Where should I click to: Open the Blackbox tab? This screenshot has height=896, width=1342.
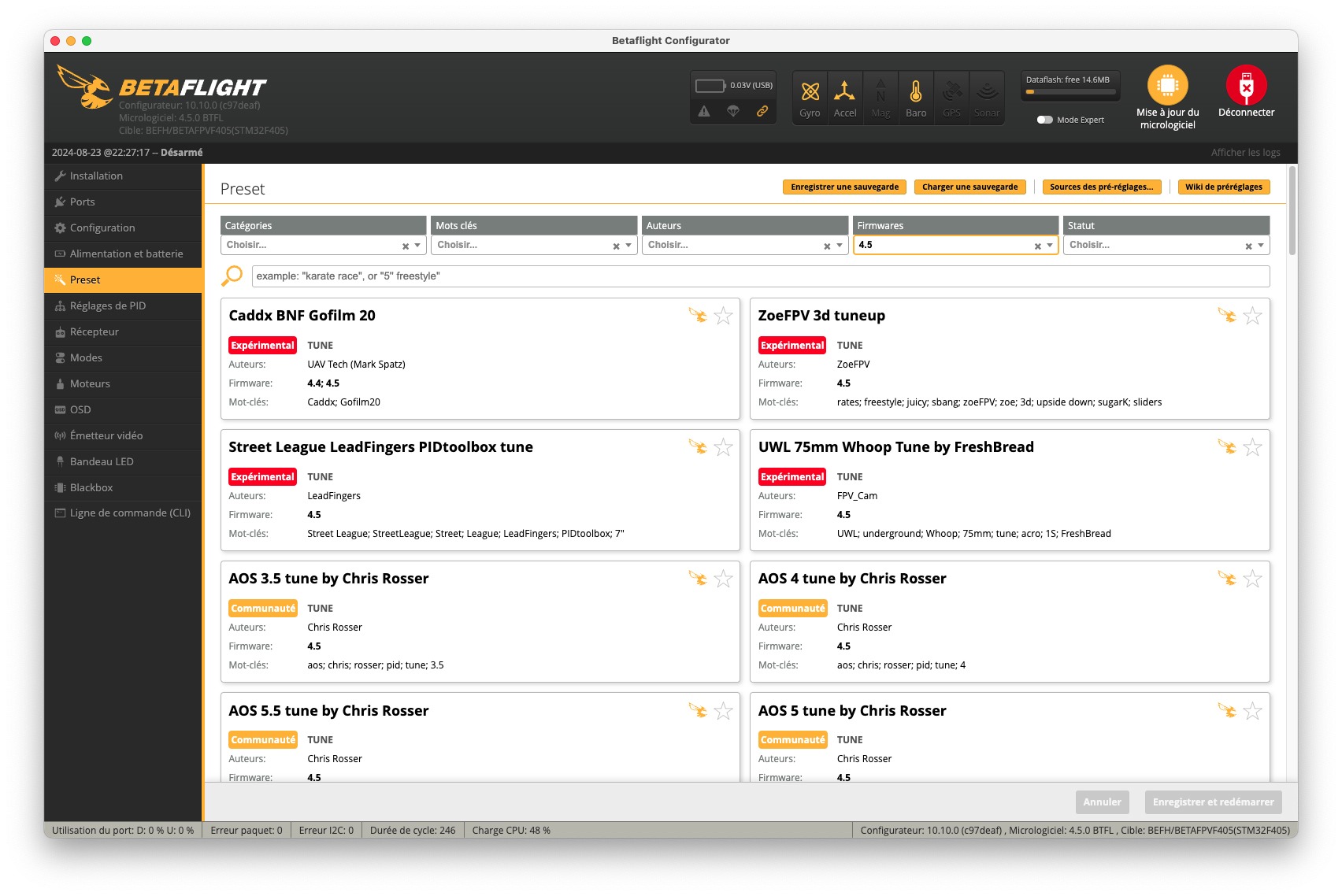[123, 487]
